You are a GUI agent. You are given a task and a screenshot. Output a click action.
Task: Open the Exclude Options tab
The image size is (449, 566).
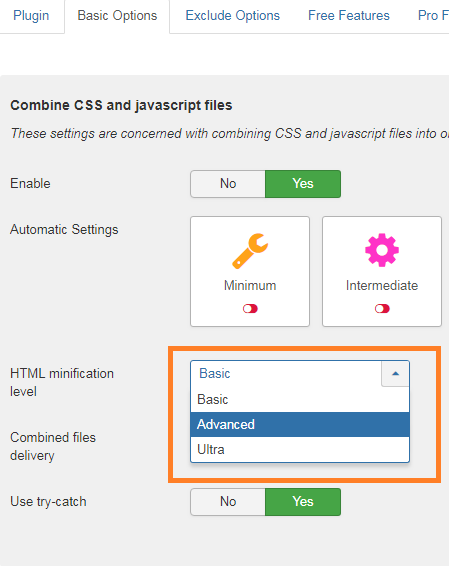pyautogui.click(x=232, y=16)
